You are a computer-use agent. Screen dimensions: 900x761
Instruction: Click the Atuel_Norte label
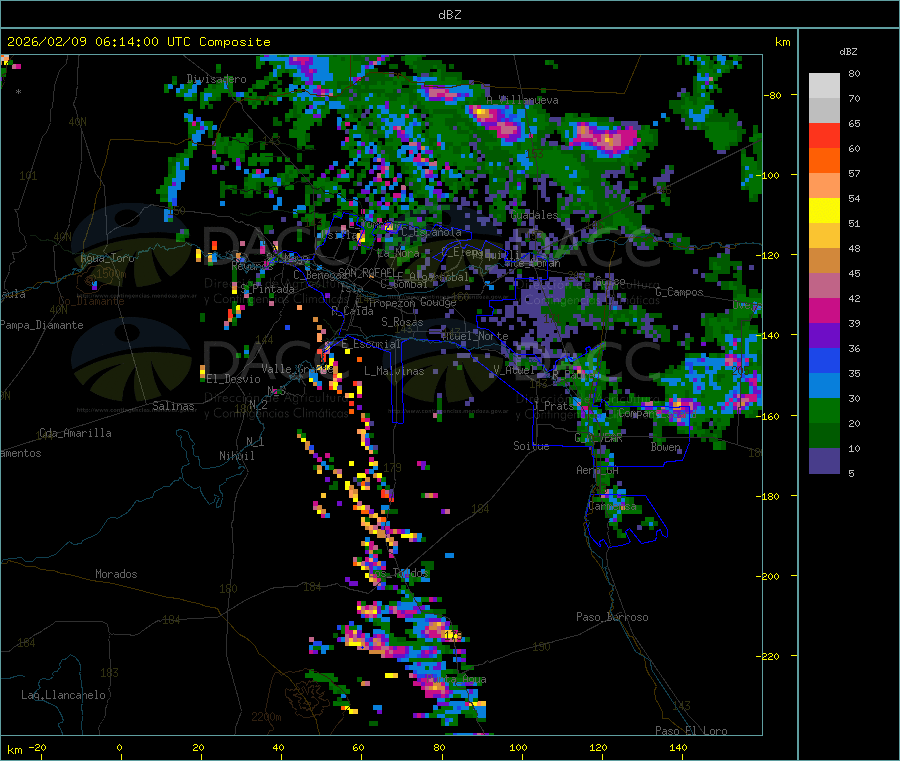coord(475,336)
